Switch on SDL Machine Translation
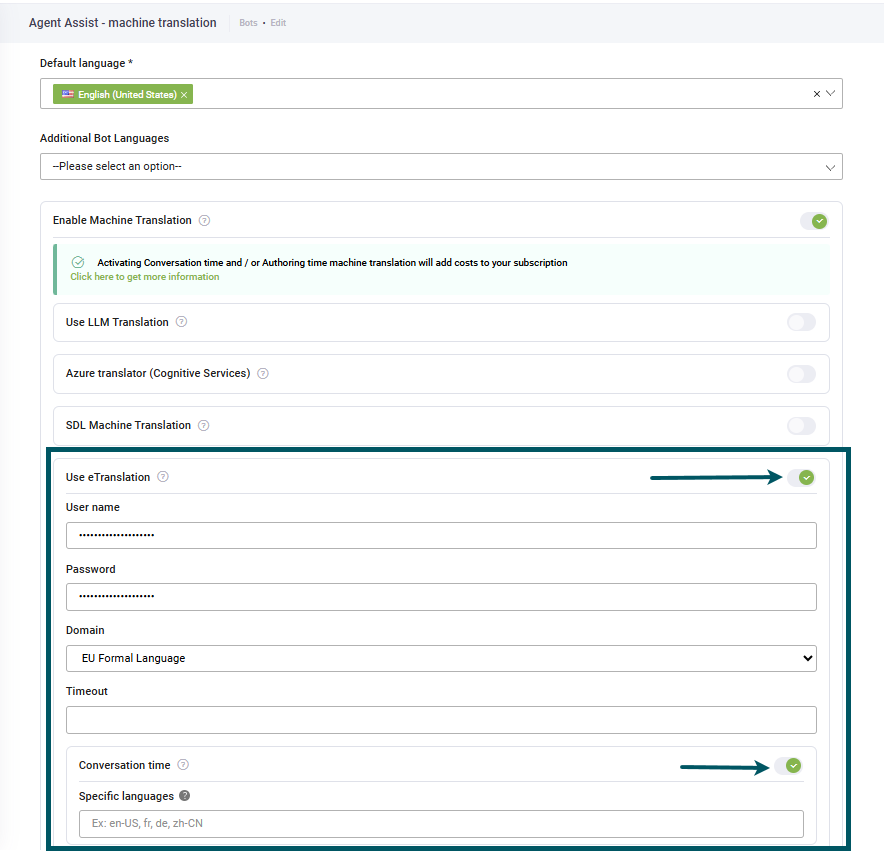884x851 pixels. tap(801, 426)
